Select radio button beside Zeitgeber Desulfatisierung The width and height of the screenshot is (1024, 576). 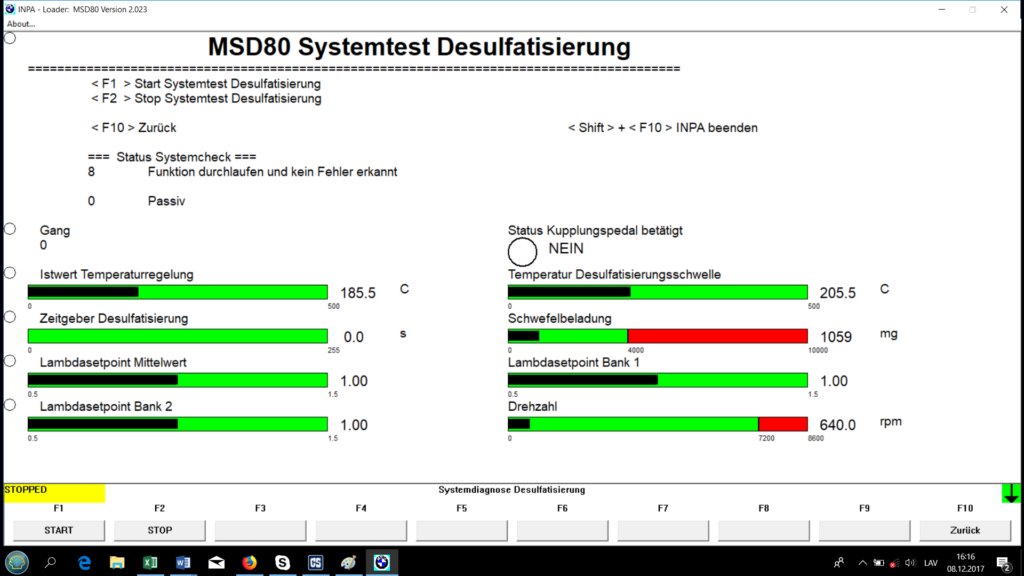10,317
